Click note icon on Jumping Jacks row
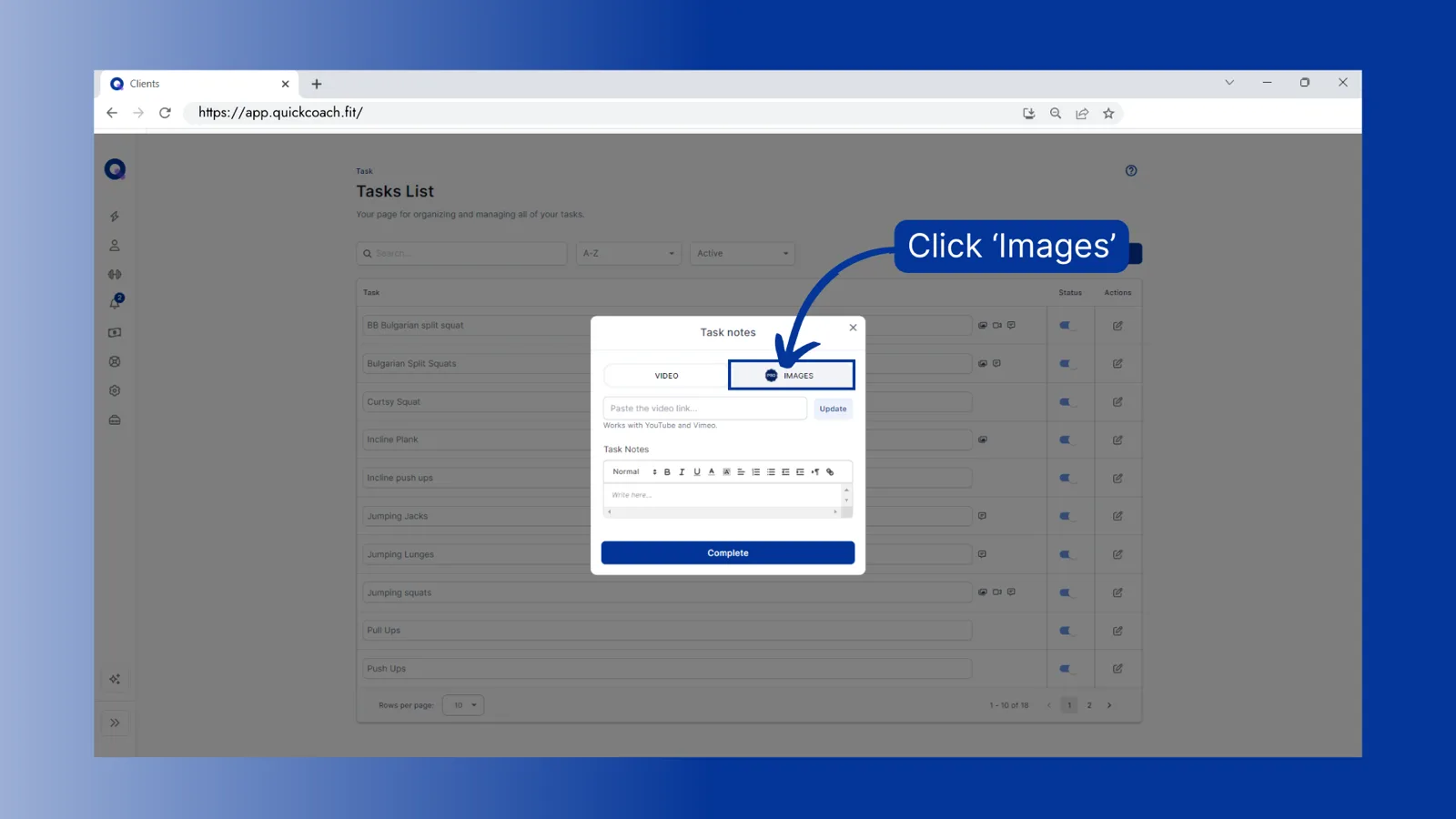Screen dimensions: 1456x819 tap(983, 516)
